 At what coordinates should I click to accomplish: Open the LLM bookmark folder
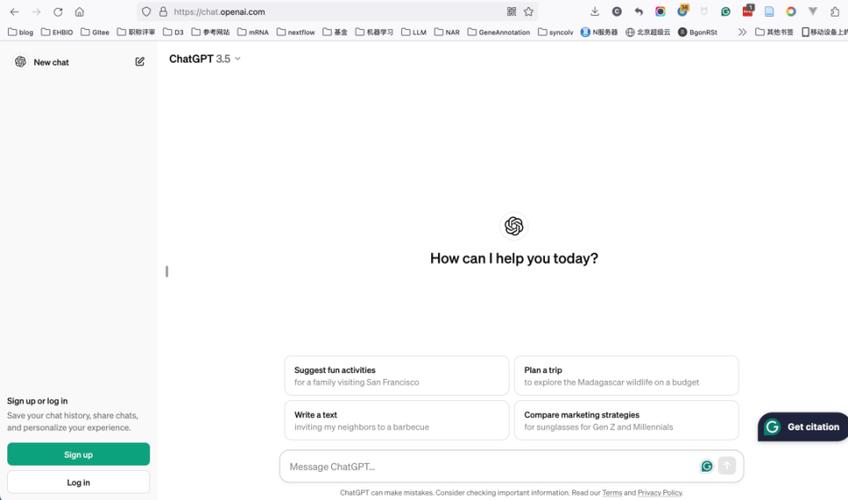click(414, 32)
